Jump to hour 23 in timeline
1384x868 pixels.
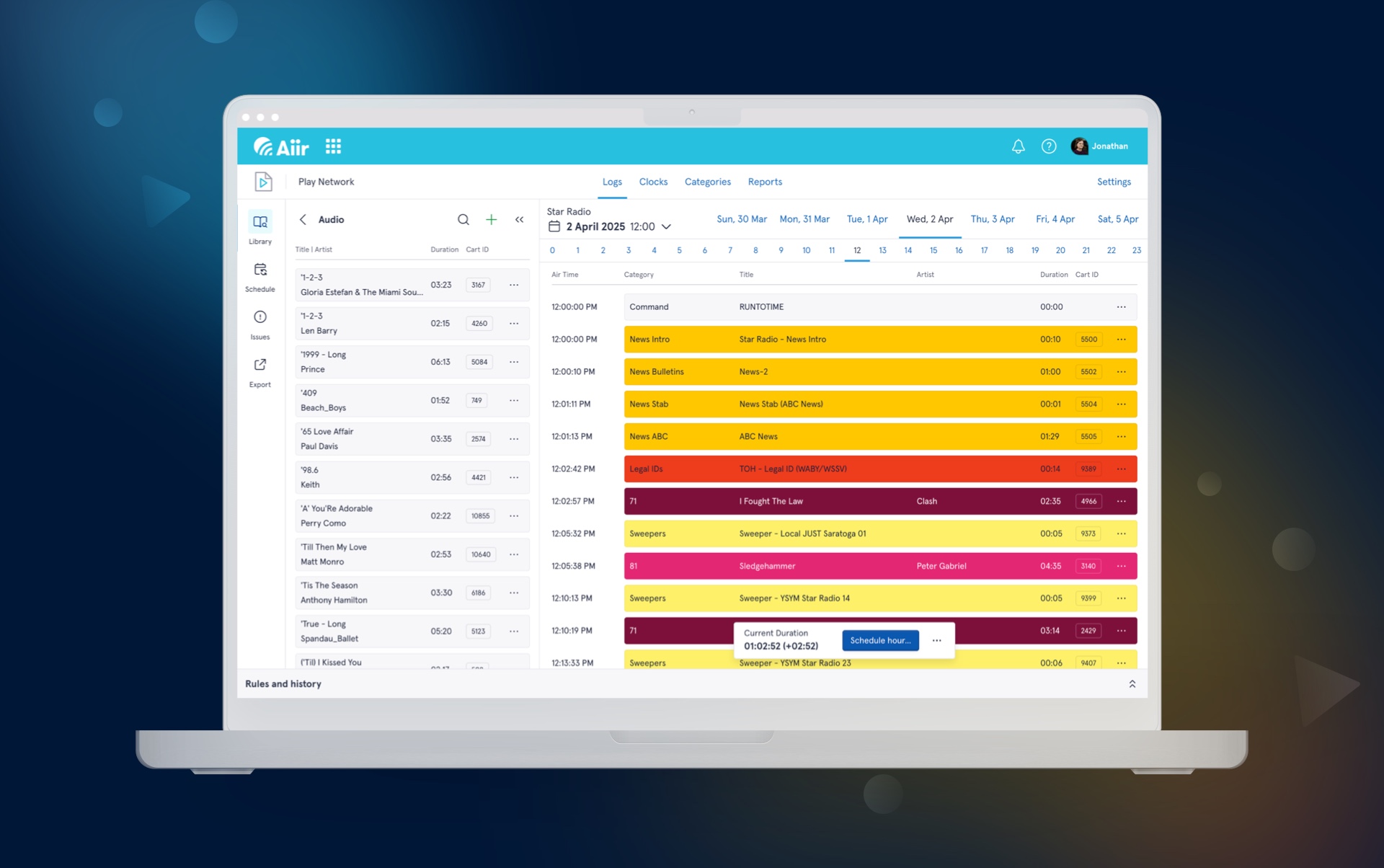click(x=1137, y=251)
